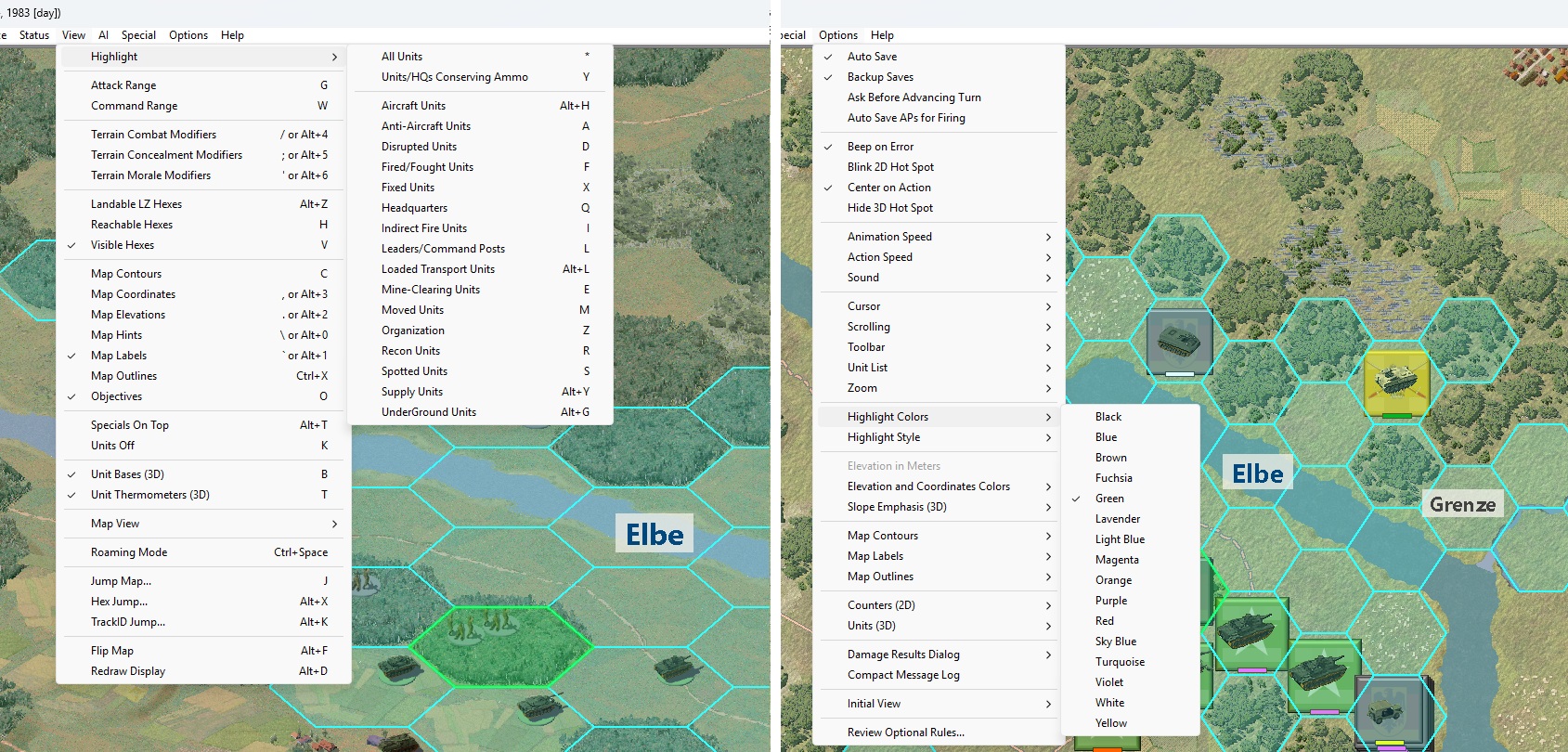This screenshot has width=1568, height=752.
Task: Highlight All Units
Action: [481, 57]
